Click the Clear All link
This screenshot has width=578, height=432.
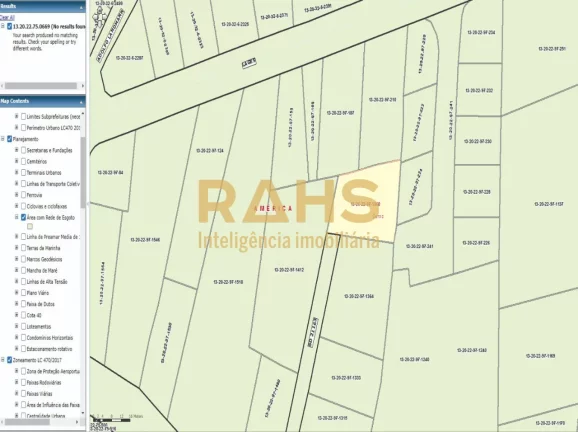7,17
